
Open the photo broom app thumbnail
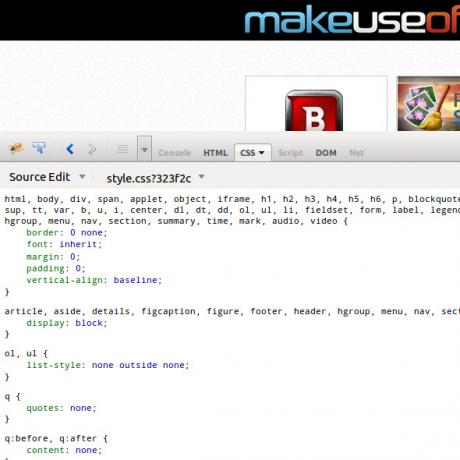coord(429,104)
